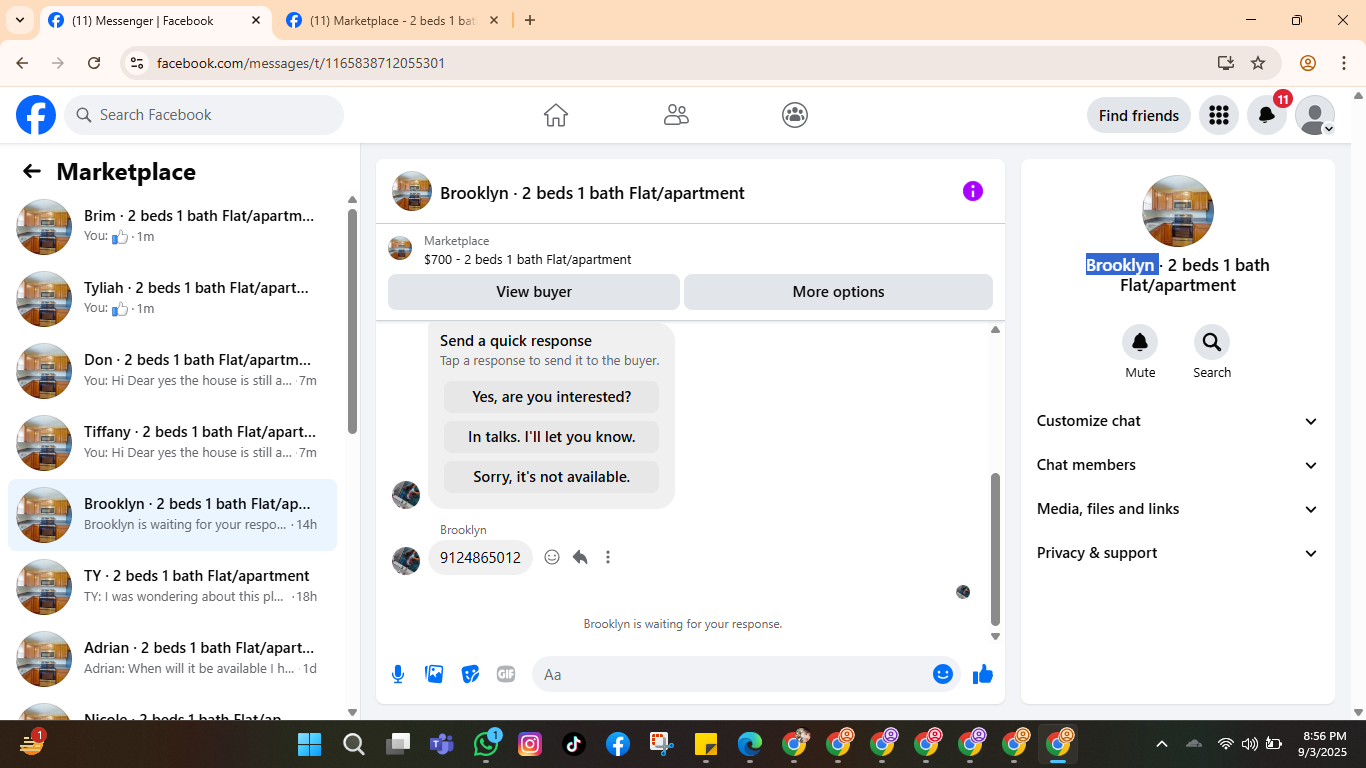Screen dimensions: 1366x768
Task: Send 'Sorry, it's not available.' response
Action: (552, 477)
